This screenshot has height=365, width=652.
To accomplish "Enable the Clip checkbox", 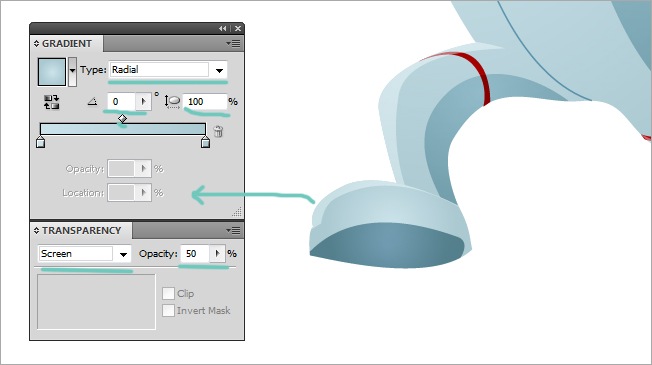I will (x=168, y=293).
